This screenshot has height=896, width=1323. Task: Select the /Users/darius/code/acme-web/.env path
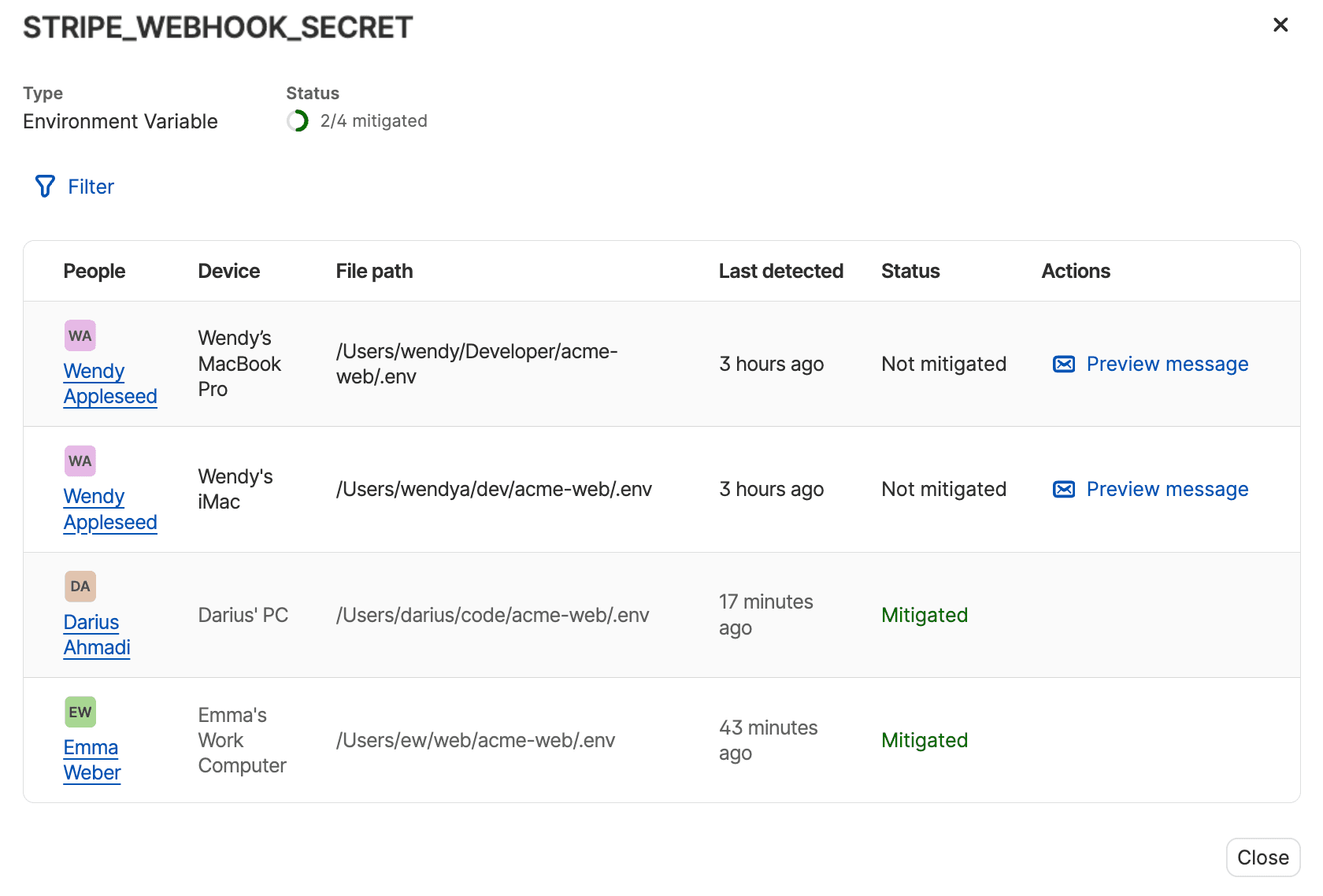[493, 615]
